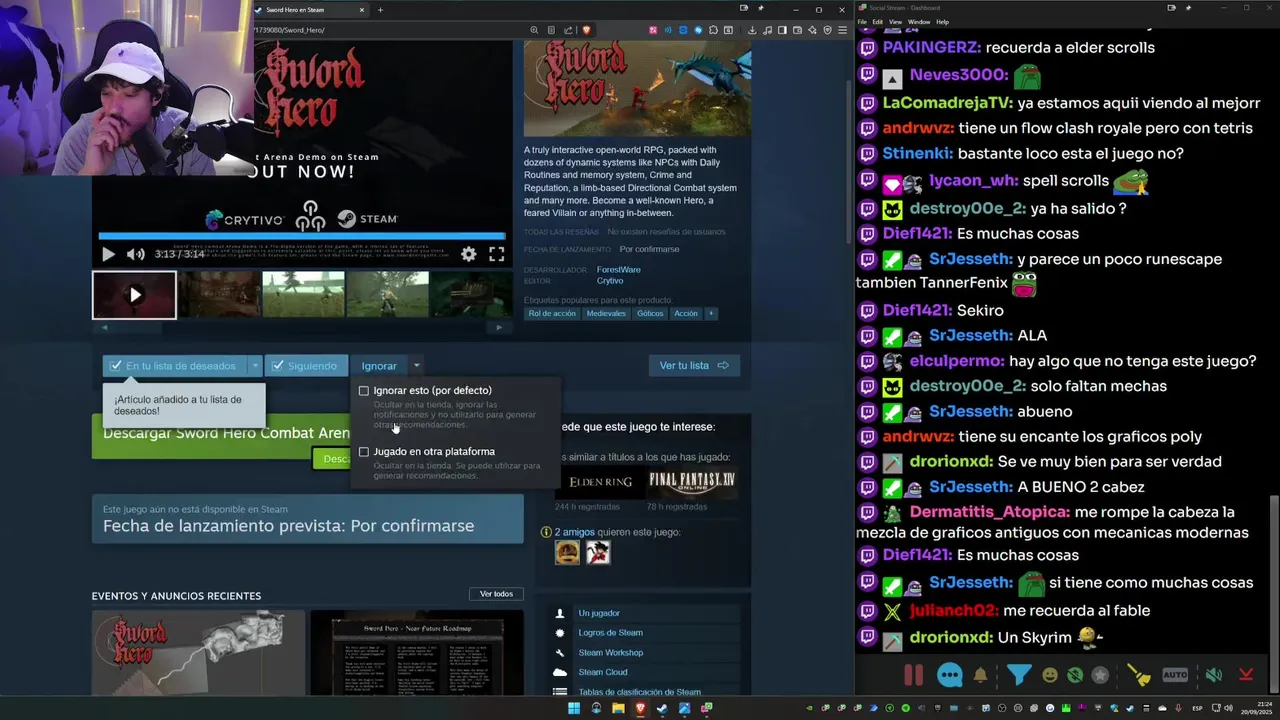Open the video player settings gear
The image size is (1280, 720).
(x=468, y=254)
